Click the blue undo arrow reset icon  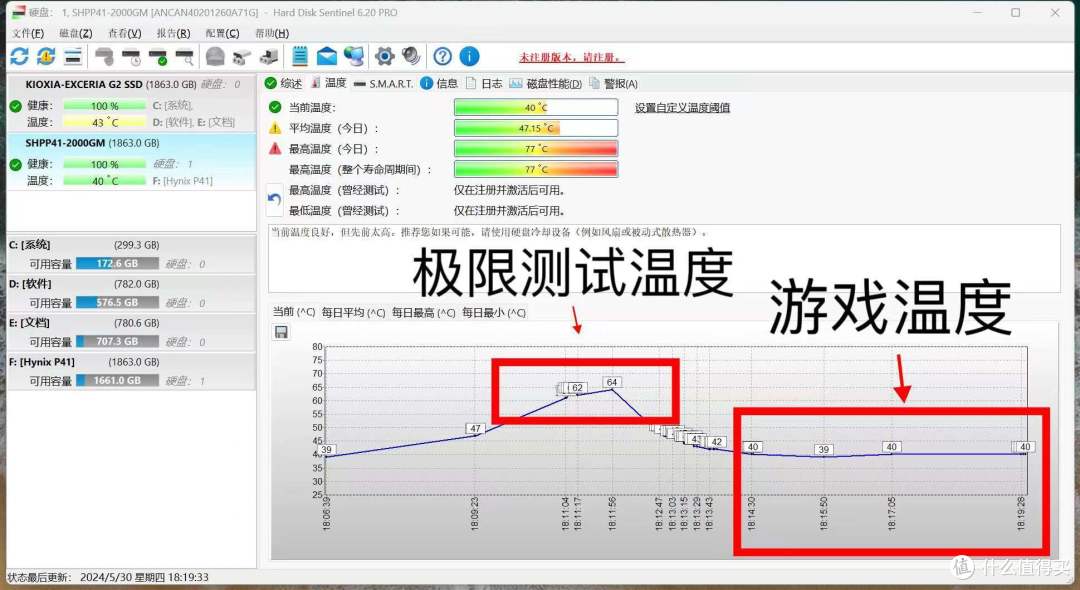click(x=274, y=200)
